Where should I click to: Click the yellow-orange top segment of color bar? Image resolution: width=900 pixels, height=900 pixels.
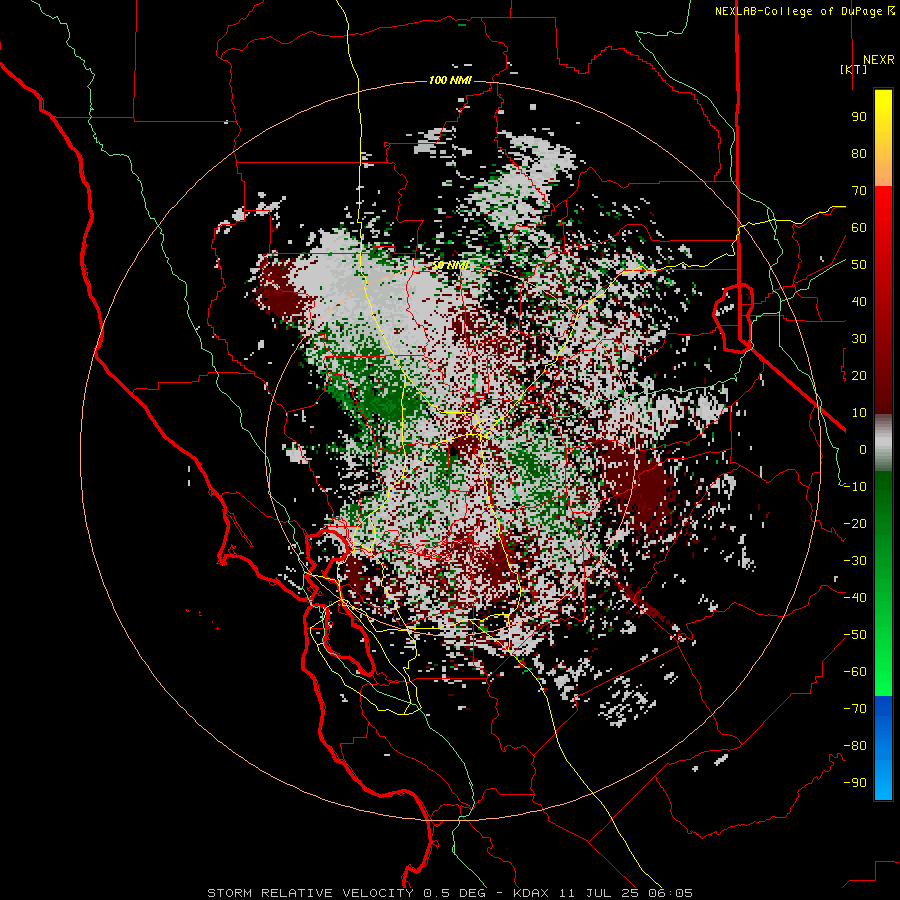click(x=883, y=138)
